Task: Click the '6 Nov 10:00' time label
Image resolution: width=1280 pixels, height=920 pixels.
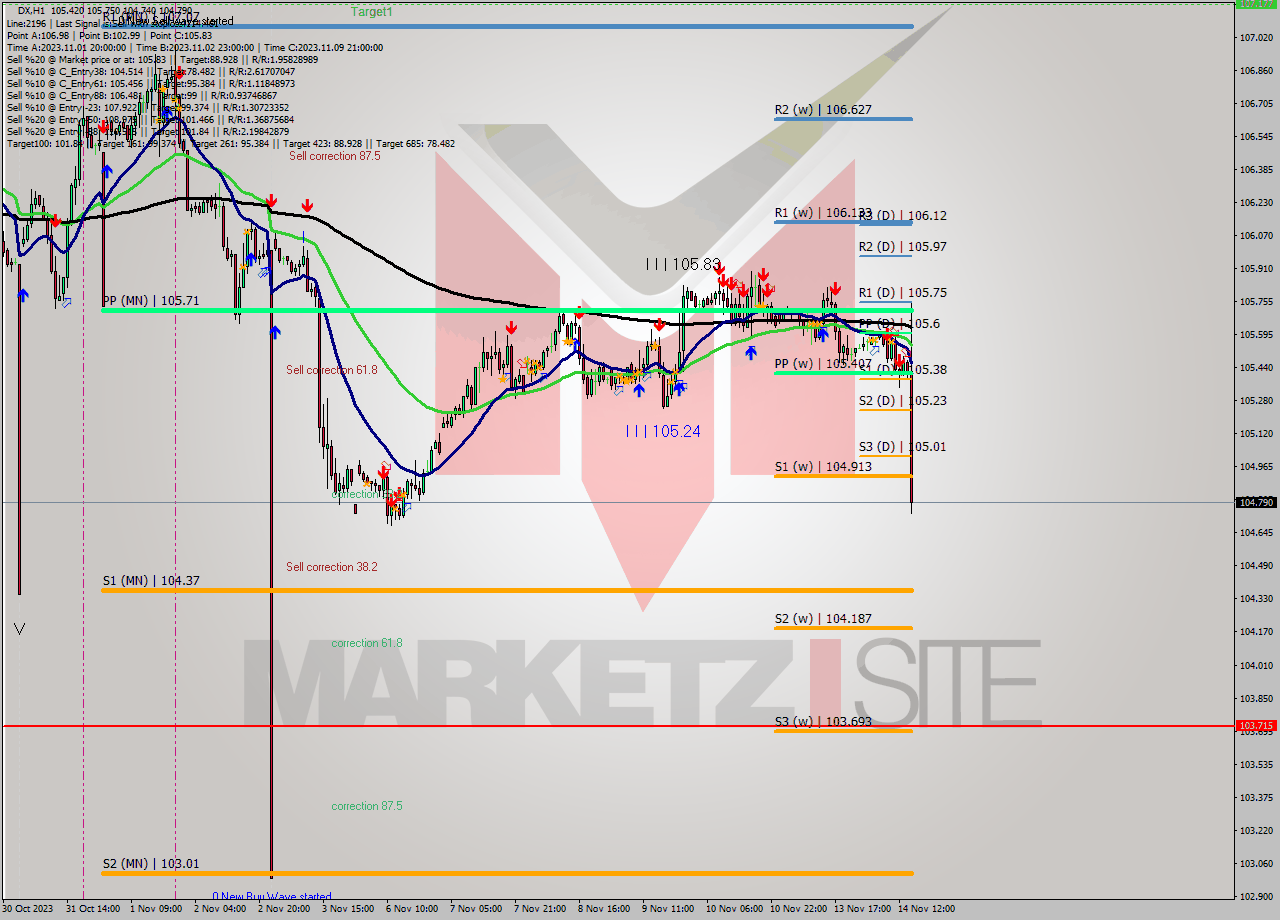Action: (x=412, y=909)
